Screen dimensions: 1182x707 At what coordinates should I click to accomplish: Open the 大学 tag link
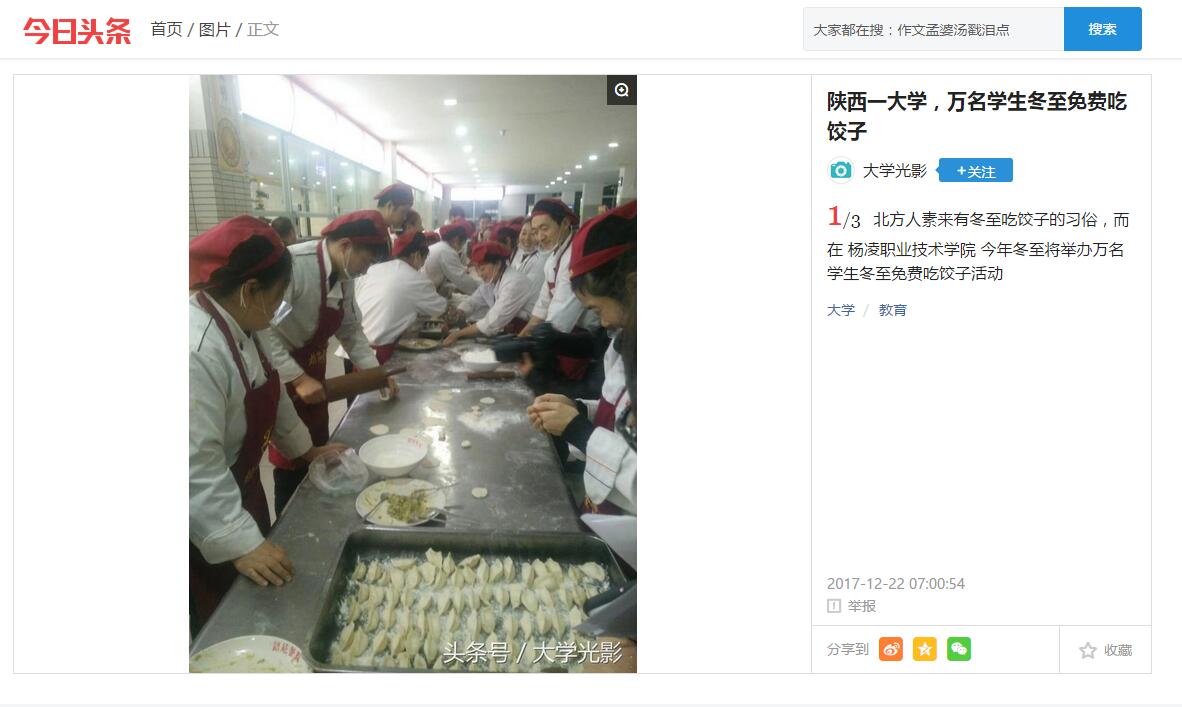(841, 310)
